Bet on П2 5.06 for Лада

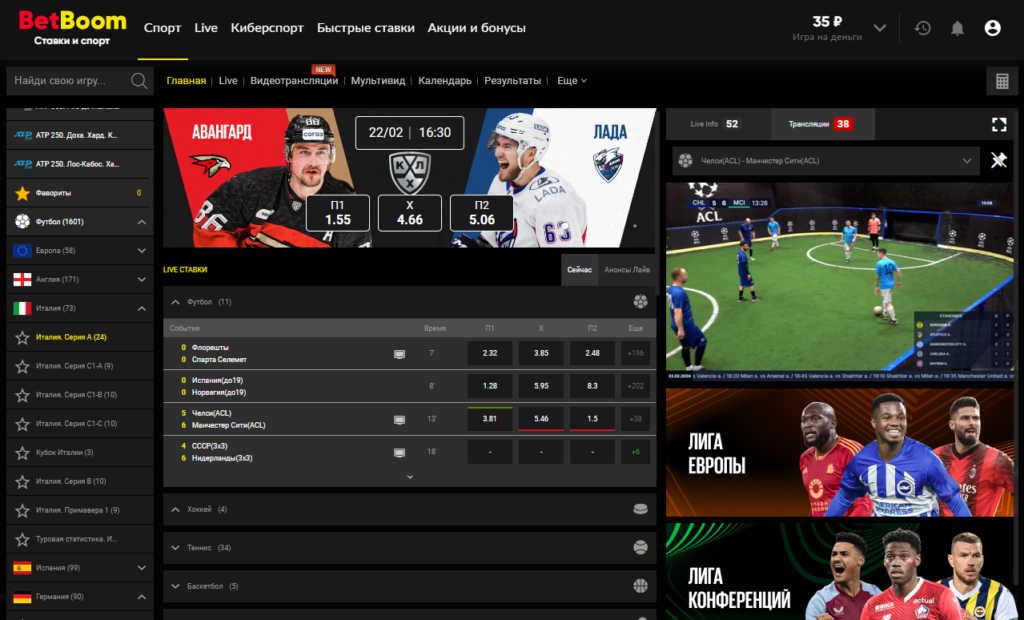pyautogui.click(x=482, y=213)
